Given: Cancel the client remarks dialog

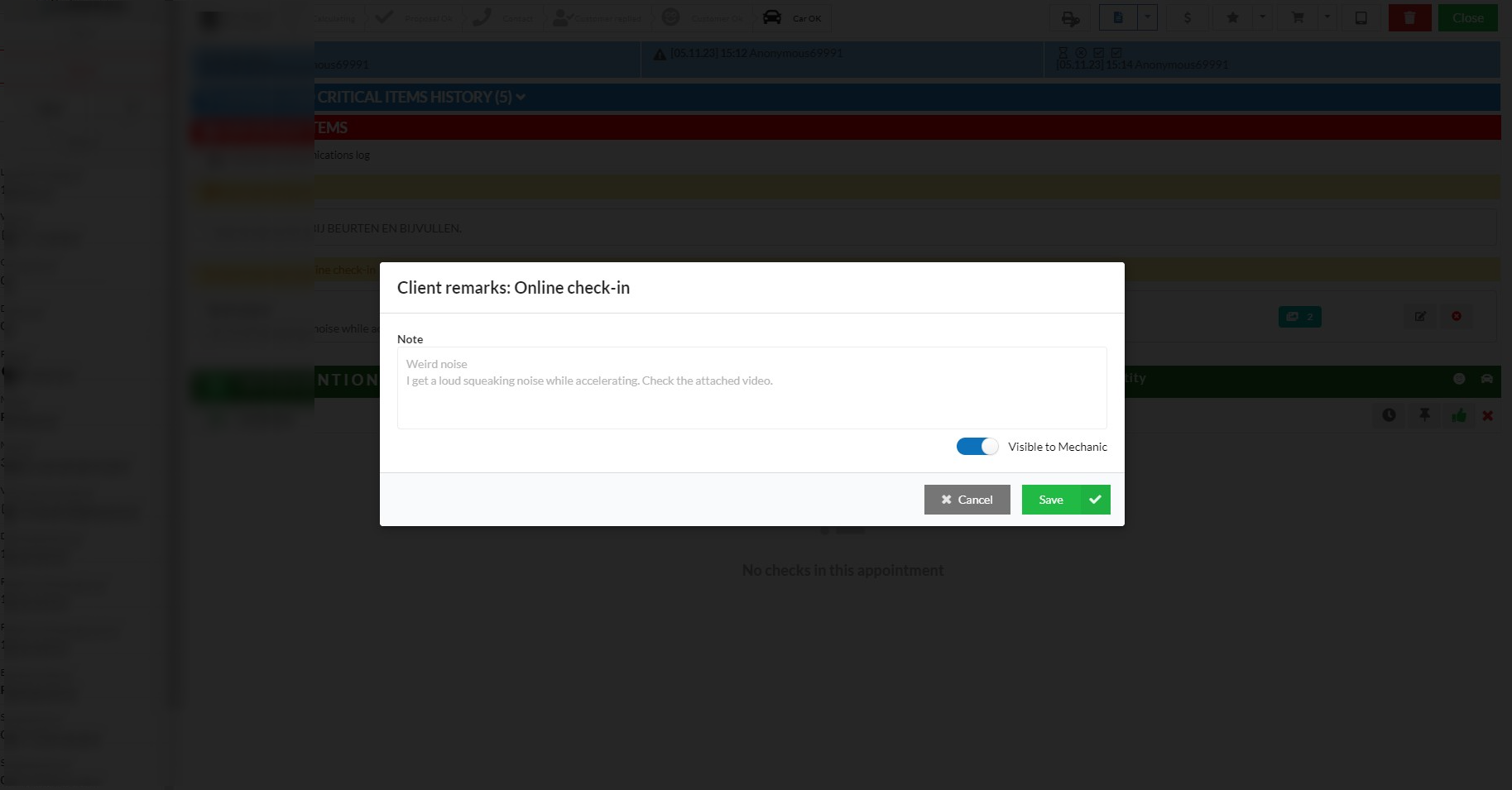Looking at the screenshot, I should (x=967, y=500).
